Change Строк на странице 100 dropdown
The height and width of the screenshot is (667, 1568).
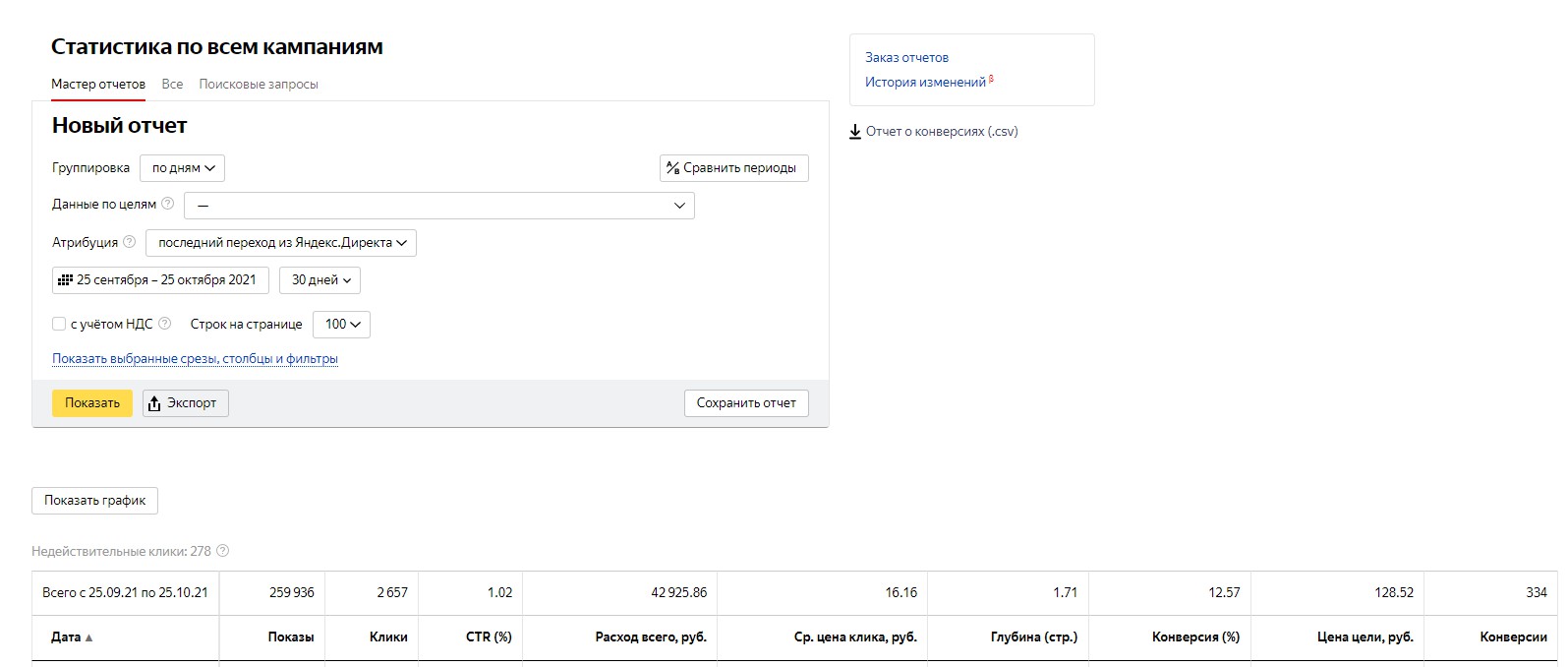tap(341, 325)
